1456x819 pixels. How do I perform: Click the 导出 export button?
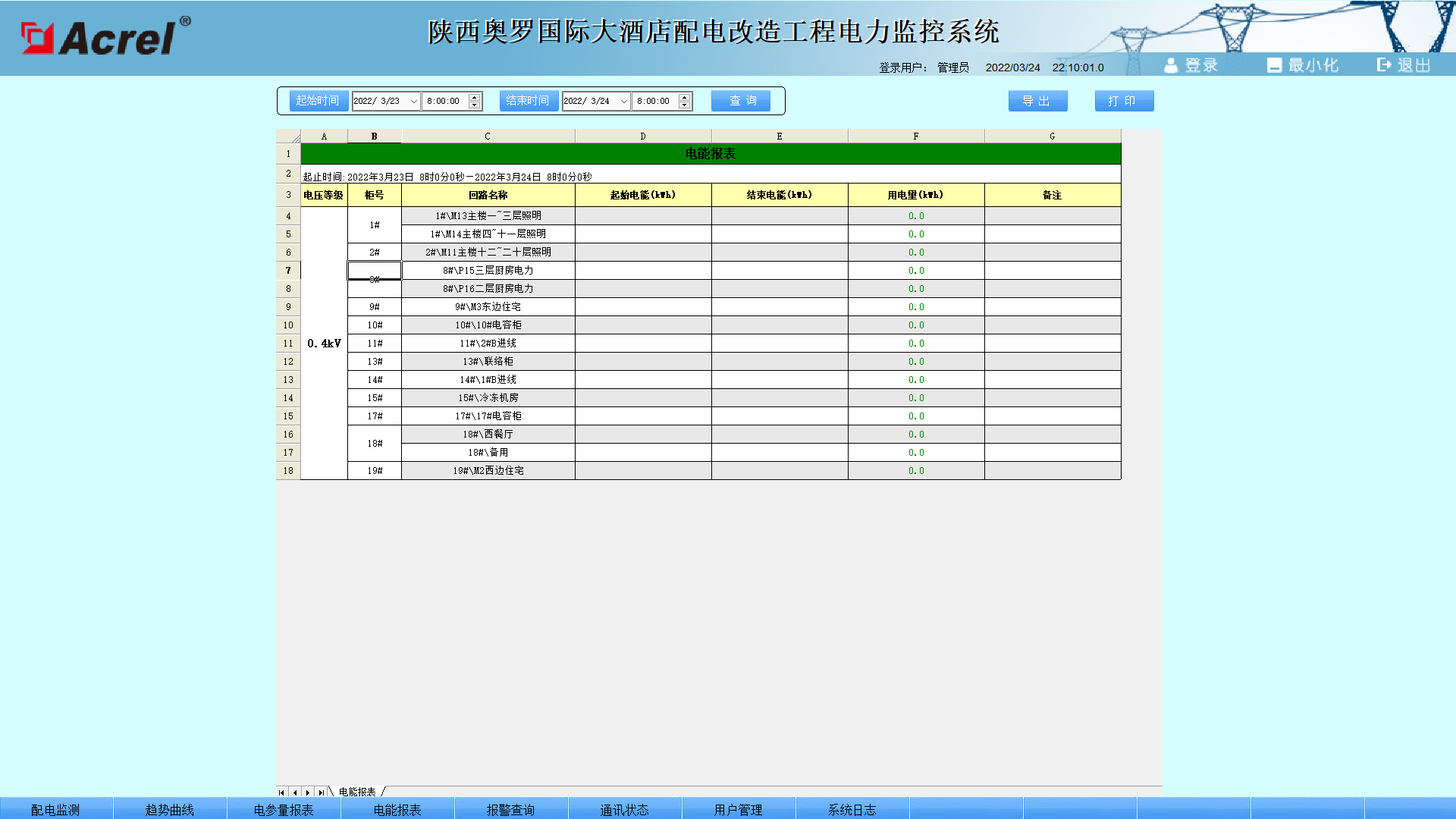(1038, 101)
